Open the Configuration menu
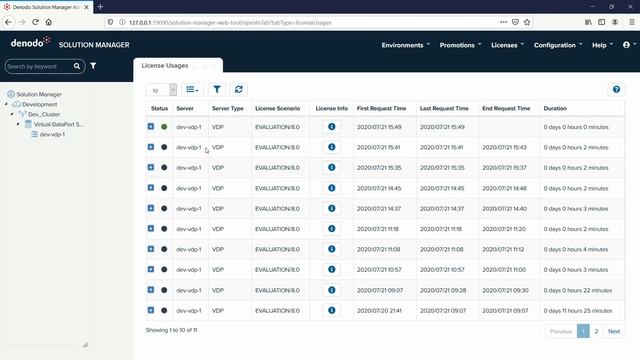This screenshot has height=360, width=640. click(558, 45)
